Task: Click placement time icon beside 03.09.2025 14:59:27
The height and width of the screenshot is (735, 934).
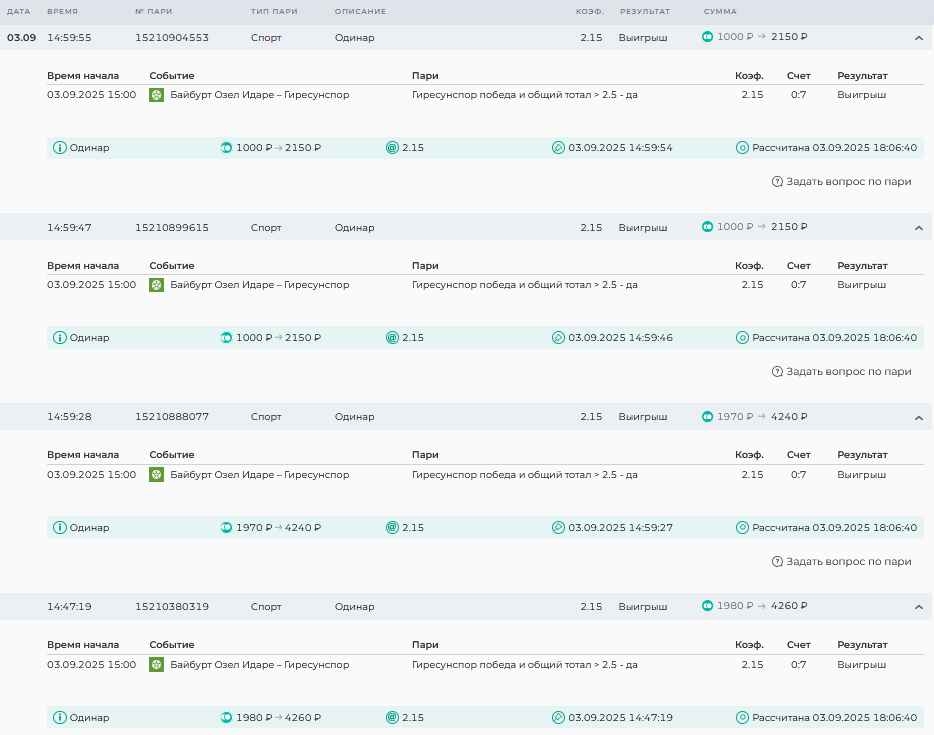Action: [558, 528]
